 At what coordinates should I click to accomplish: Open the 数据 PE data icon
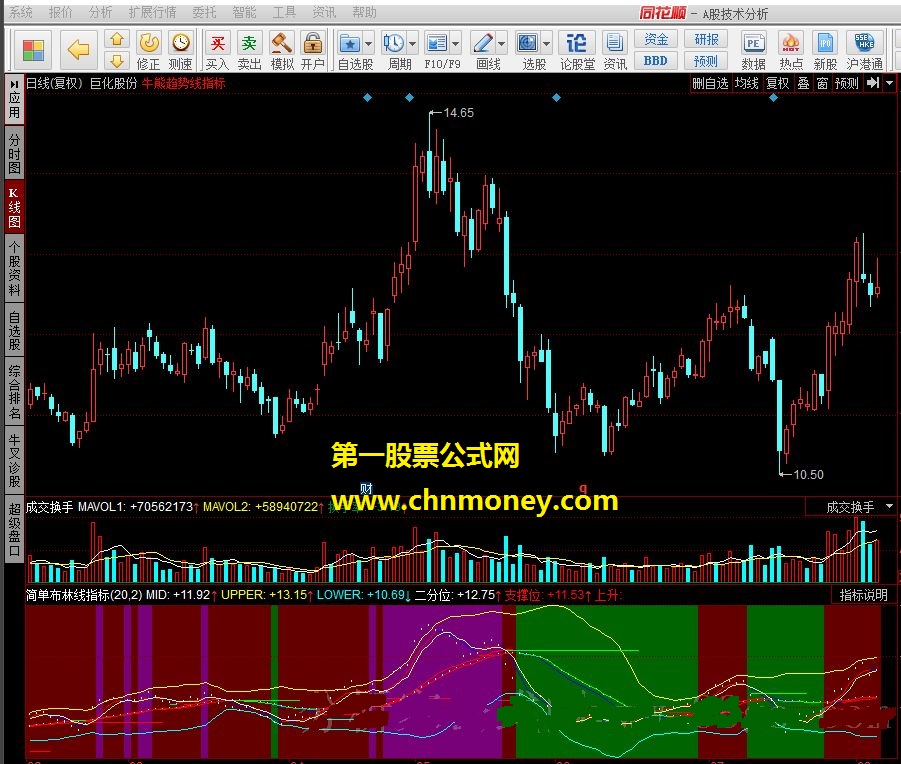753,43
